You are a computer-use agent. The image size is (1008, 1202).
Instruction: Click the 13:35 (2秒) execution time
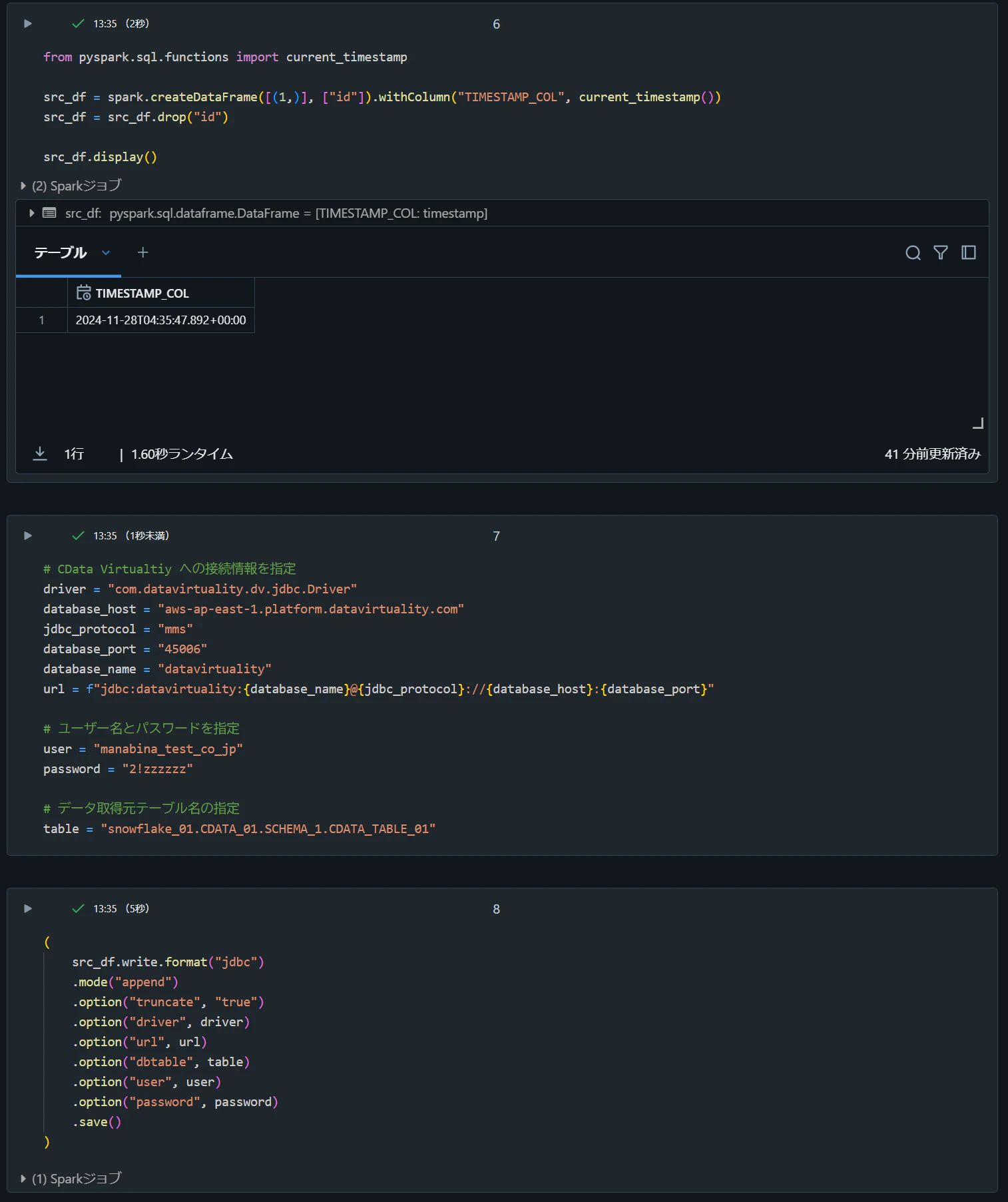[x=121, y=23]
